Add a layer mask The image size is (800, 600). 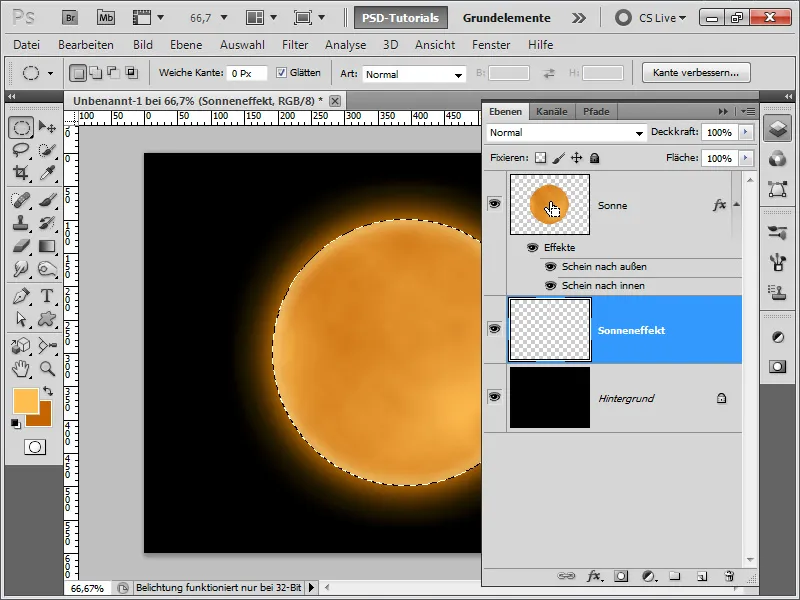621,576
